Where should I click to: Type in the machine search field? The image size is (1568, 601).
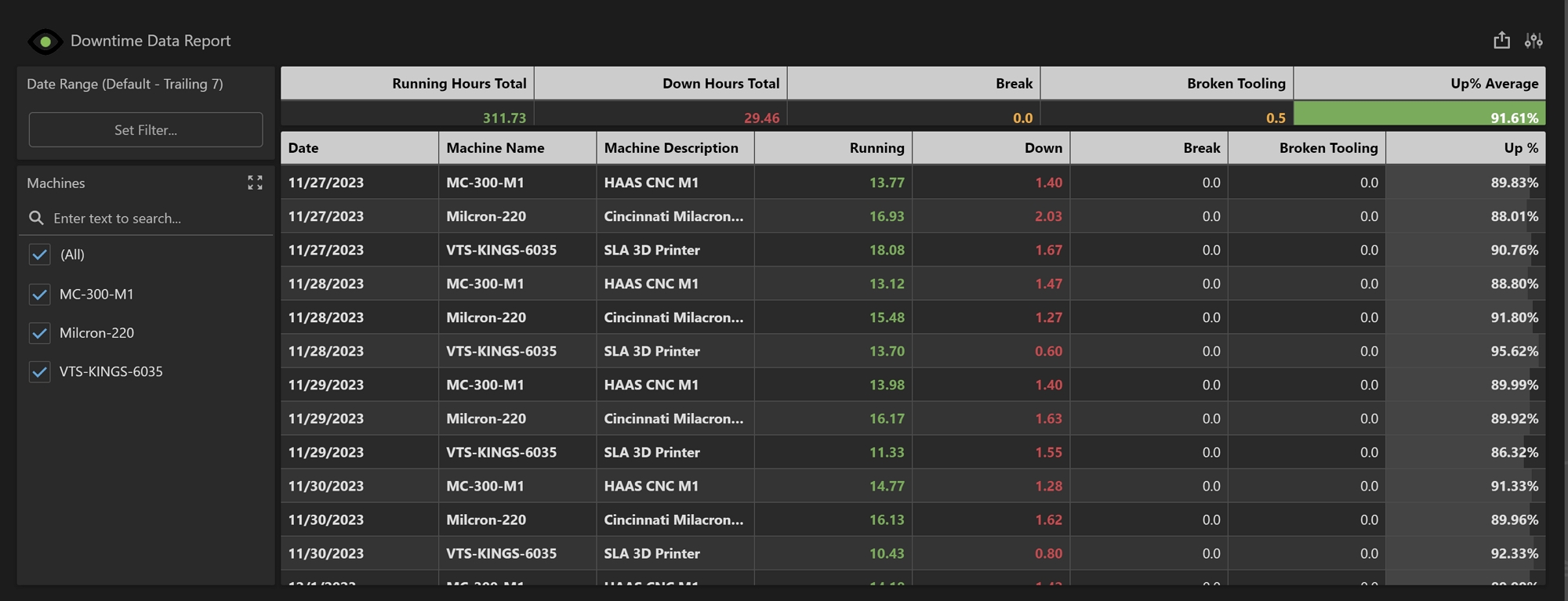point(157,218)
